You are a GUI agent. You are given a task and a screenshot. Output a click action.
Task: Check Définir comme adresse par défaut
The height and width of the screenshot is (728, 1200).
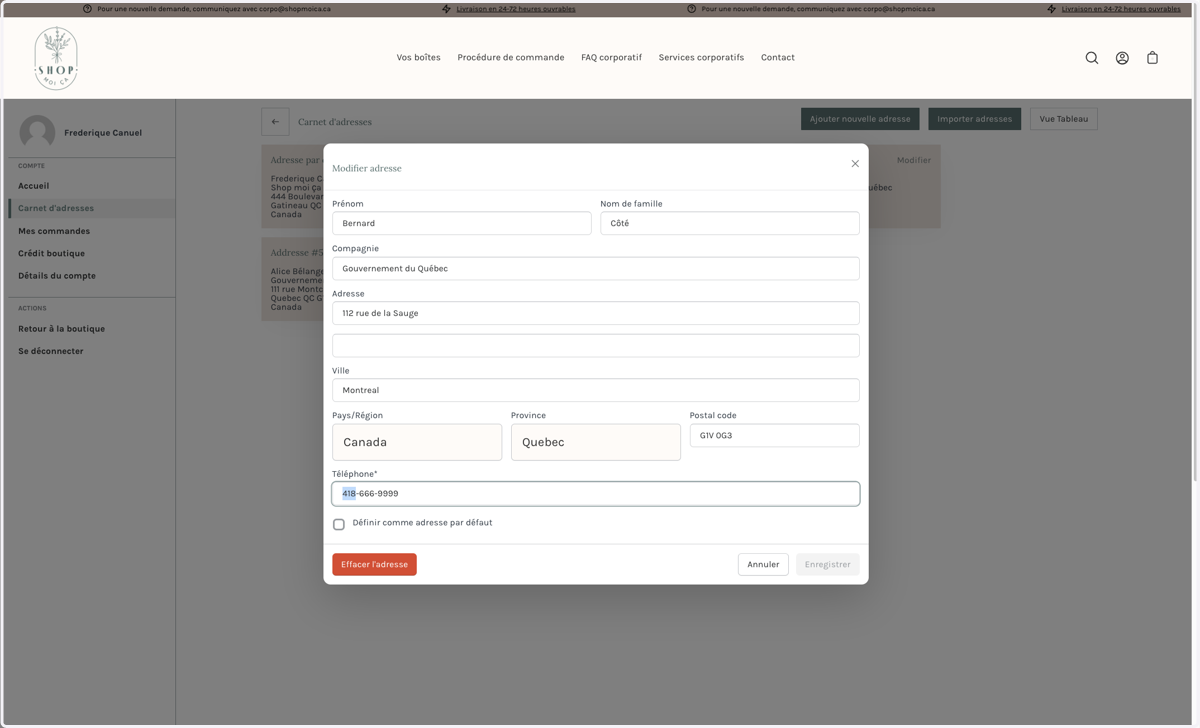point(339,524)
